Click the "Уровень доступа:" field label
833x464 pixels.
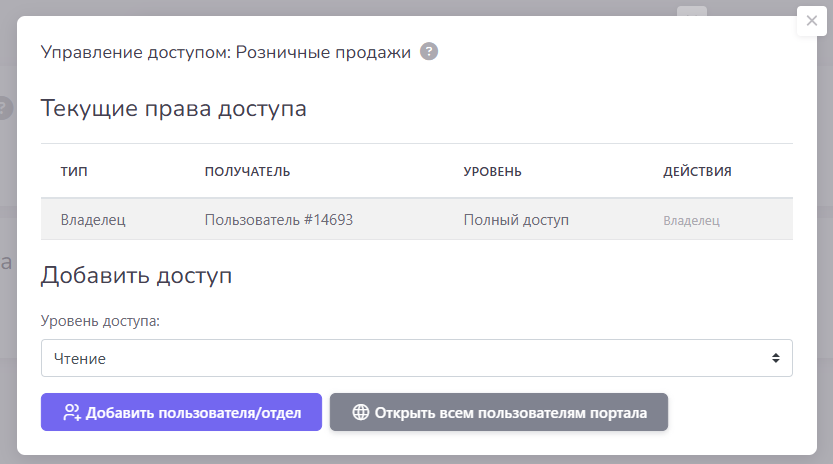click(x=100, y=322)
